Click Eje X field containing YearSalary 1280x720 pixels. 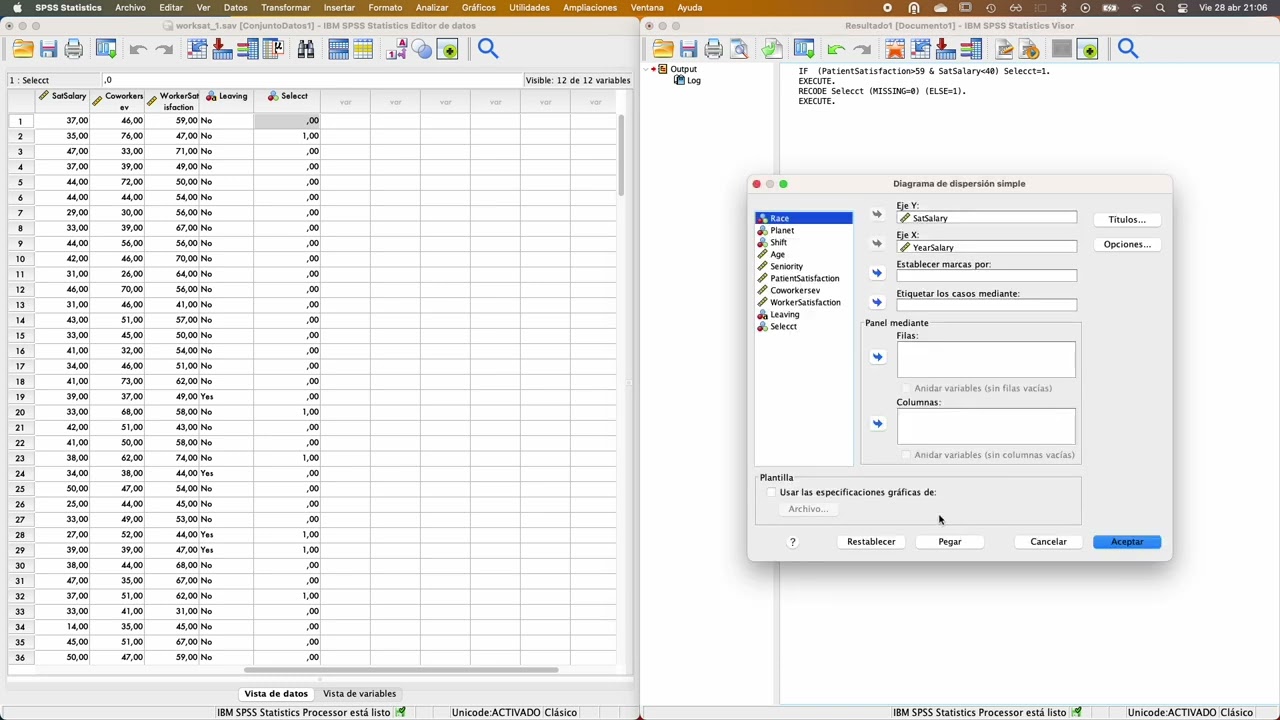(986, 247)
